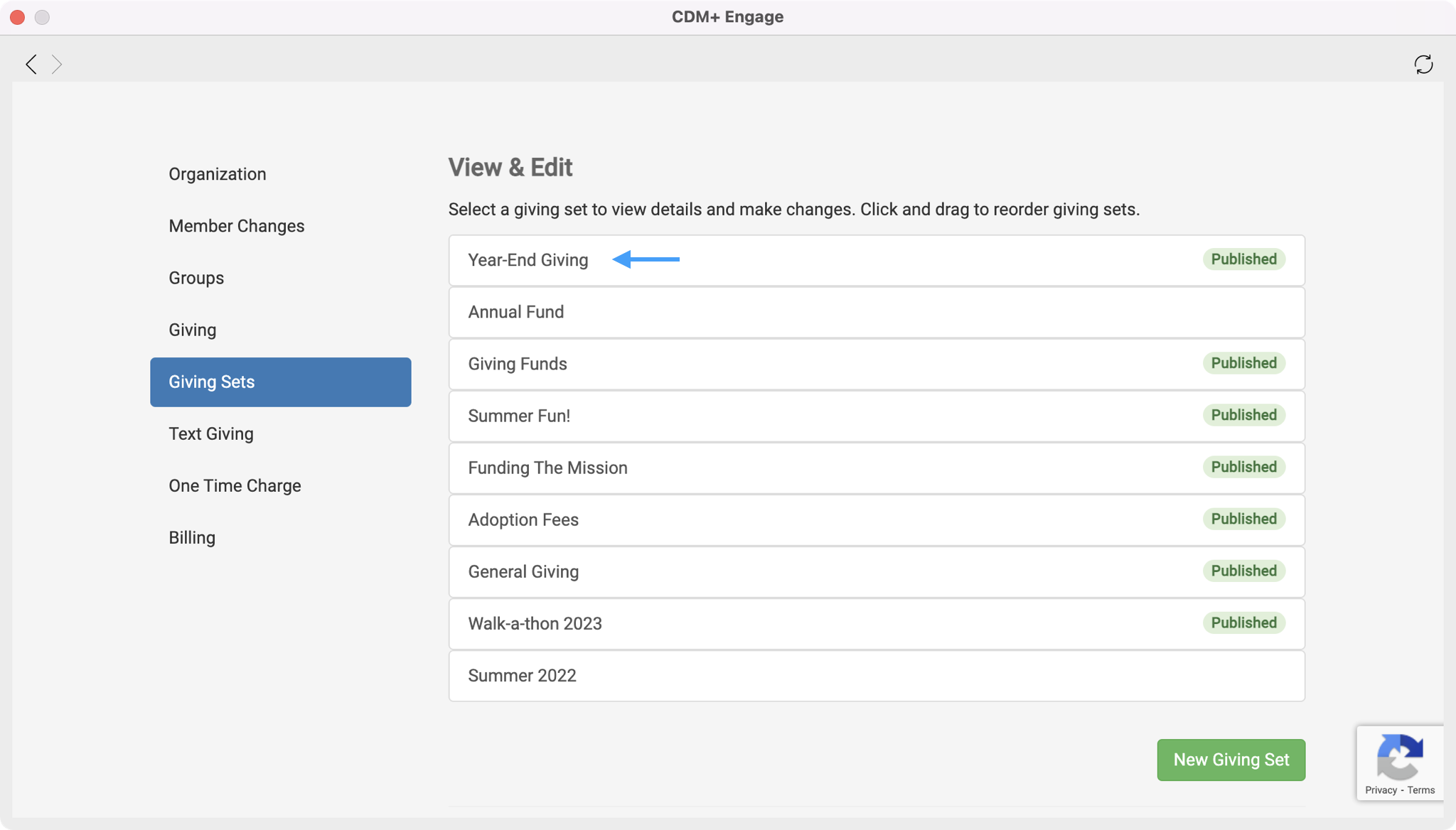Open the Organization section
Image resolution: width=1456 pixels, height=830 pixels.
[x=217, y=174]
